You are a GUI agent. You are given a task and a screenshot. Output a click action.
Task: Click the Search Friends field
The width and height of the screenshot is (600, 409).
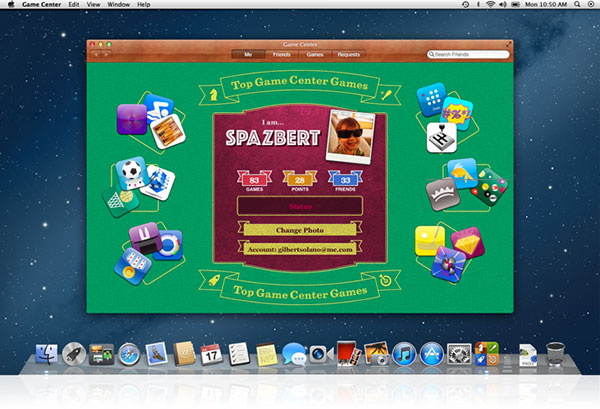click(x=468, y=54)
